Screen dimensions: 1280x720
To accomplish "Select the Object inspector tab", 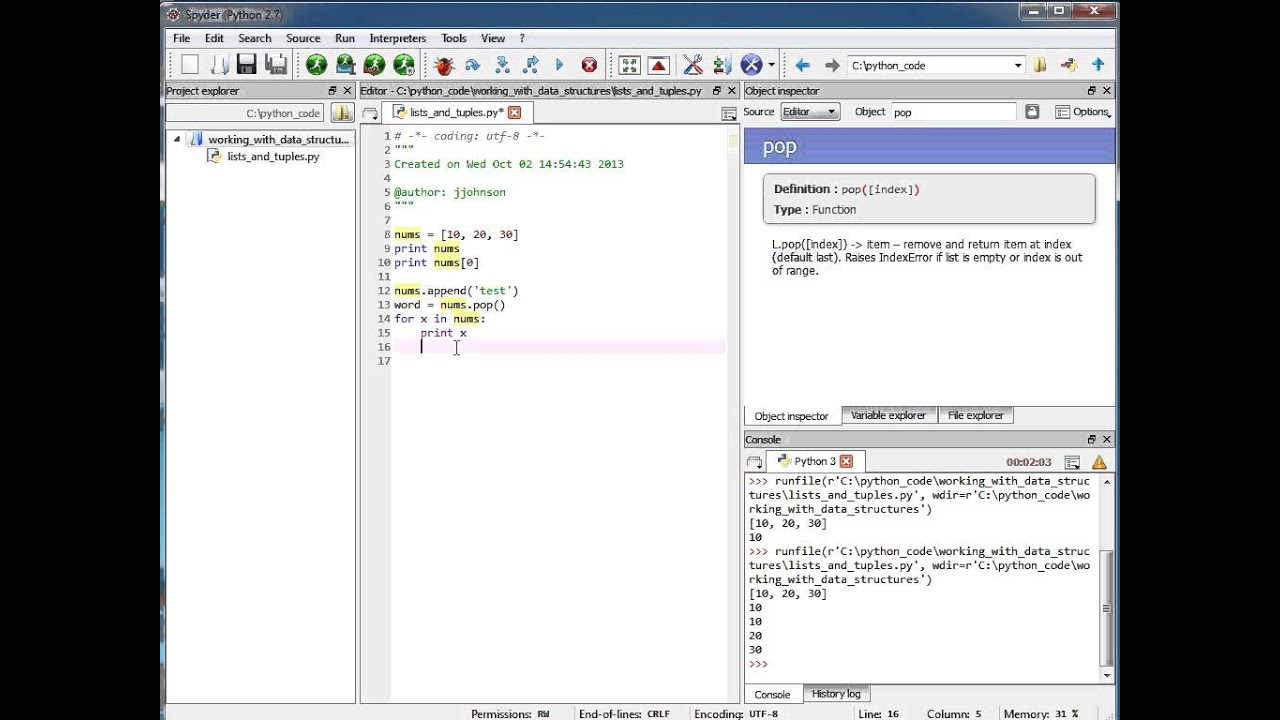I will tap(791, 416).
